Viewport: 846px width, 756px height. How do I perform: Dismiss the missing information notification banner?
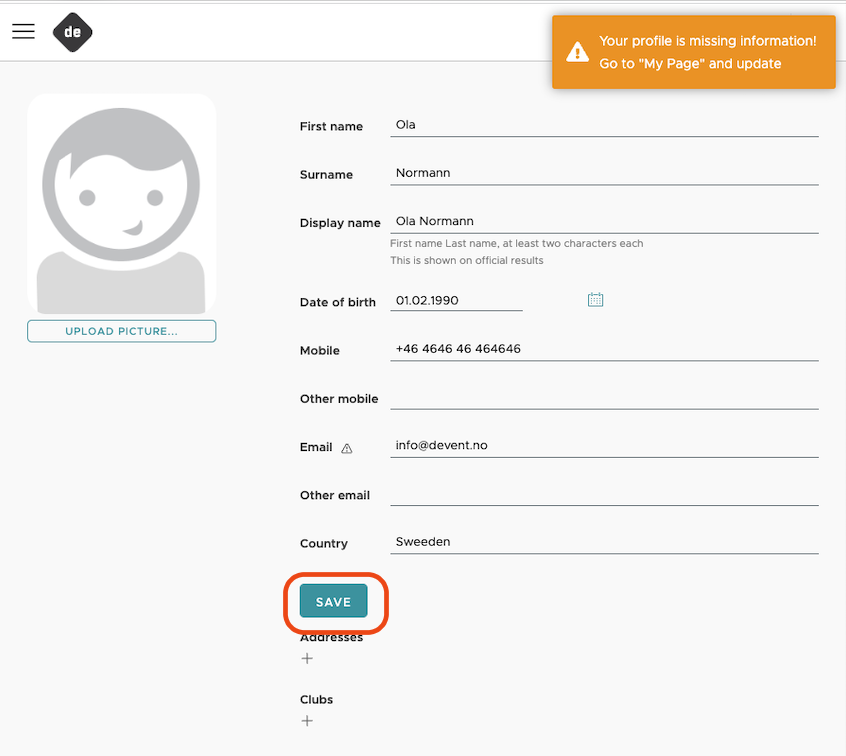click(693, 52)
